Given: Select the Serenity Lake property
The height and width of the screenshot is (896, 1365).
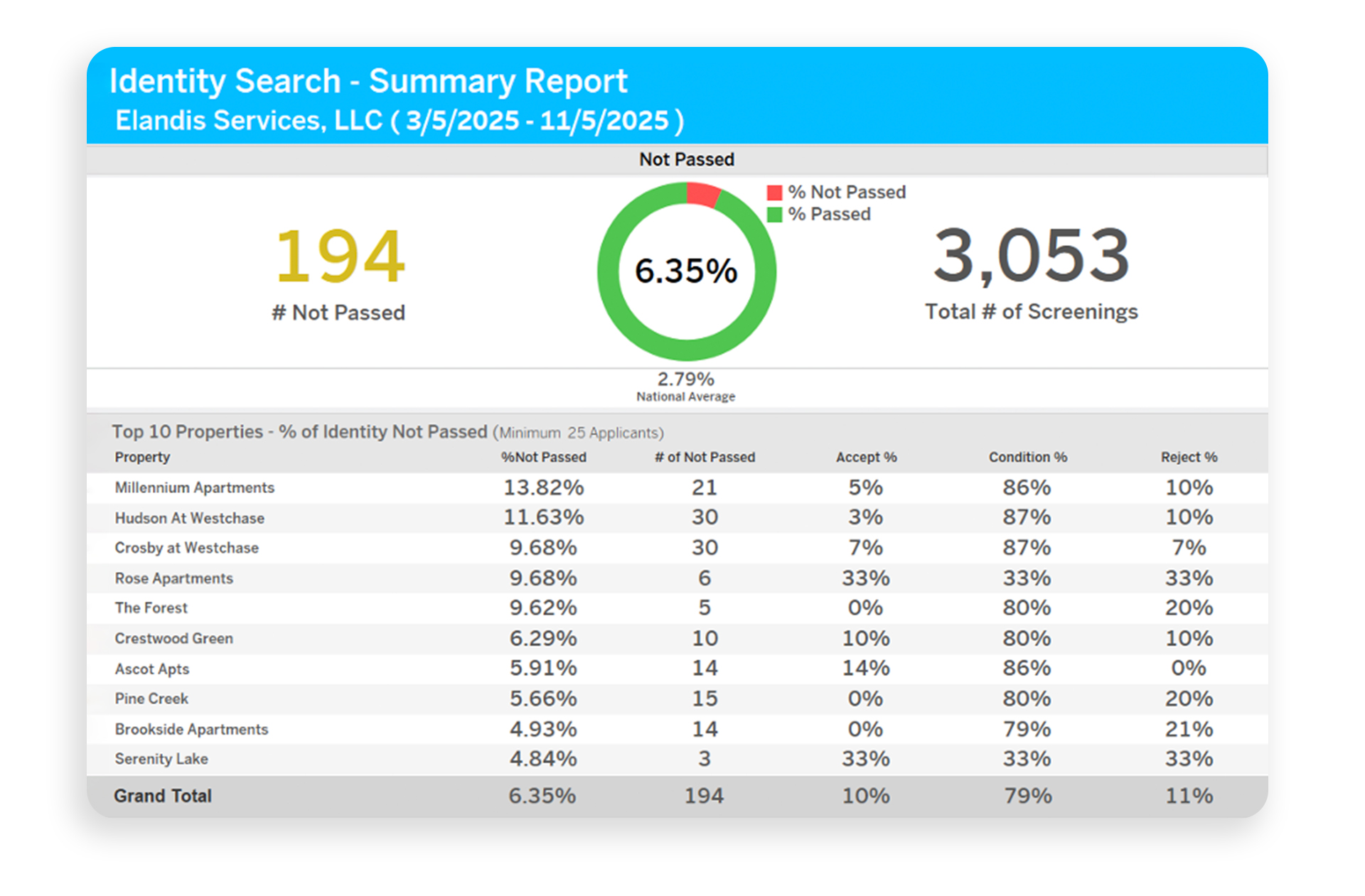Looking at the screenshot, I should click(x=161, y=759).
